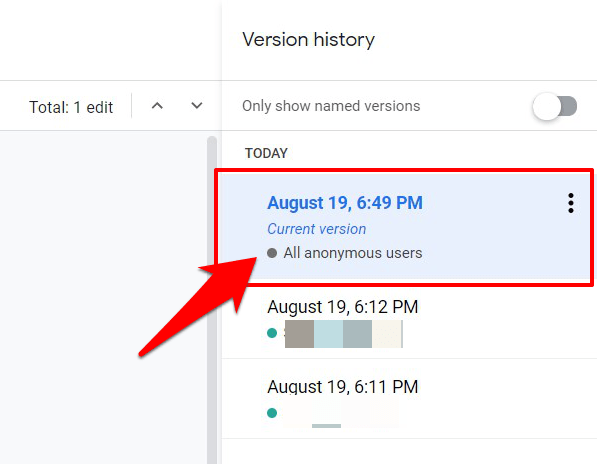Click gray dot beside All anonymous users
The width and height of the screenshot is (597, 464).
coord(272,253)
